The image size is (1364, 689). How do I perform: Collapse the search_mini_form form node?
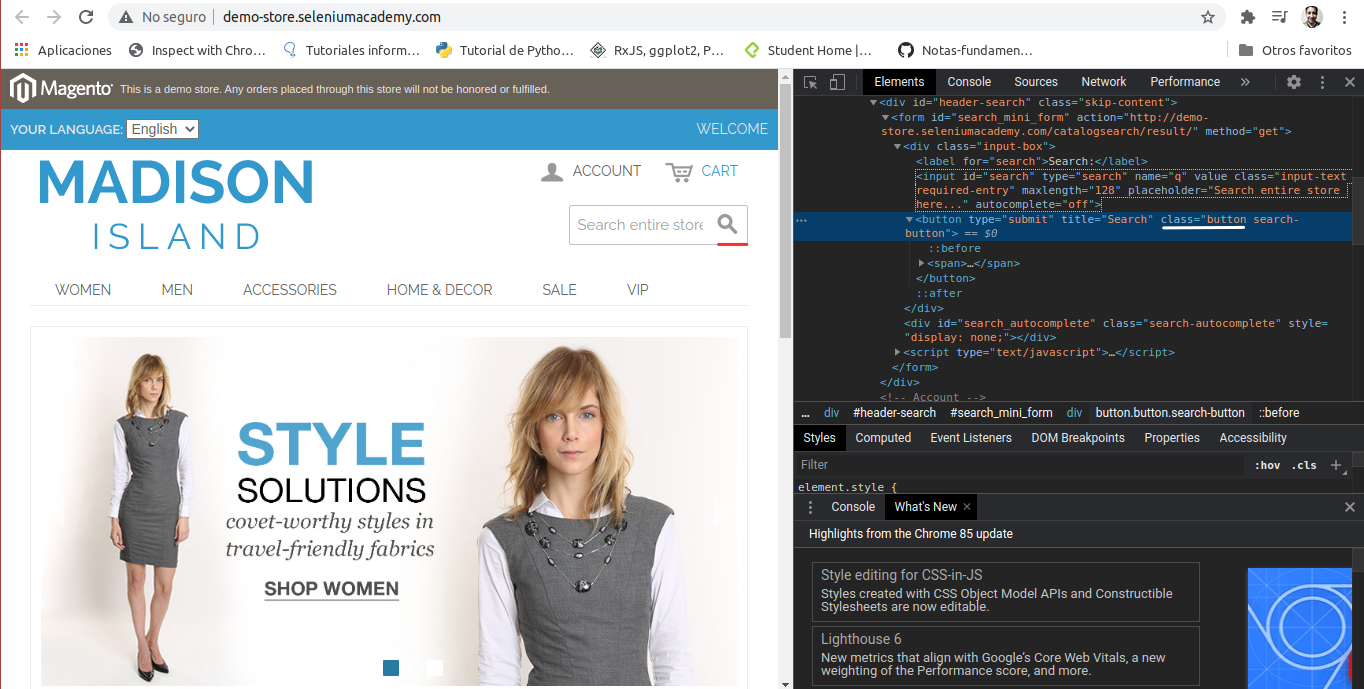pos(885,117)
